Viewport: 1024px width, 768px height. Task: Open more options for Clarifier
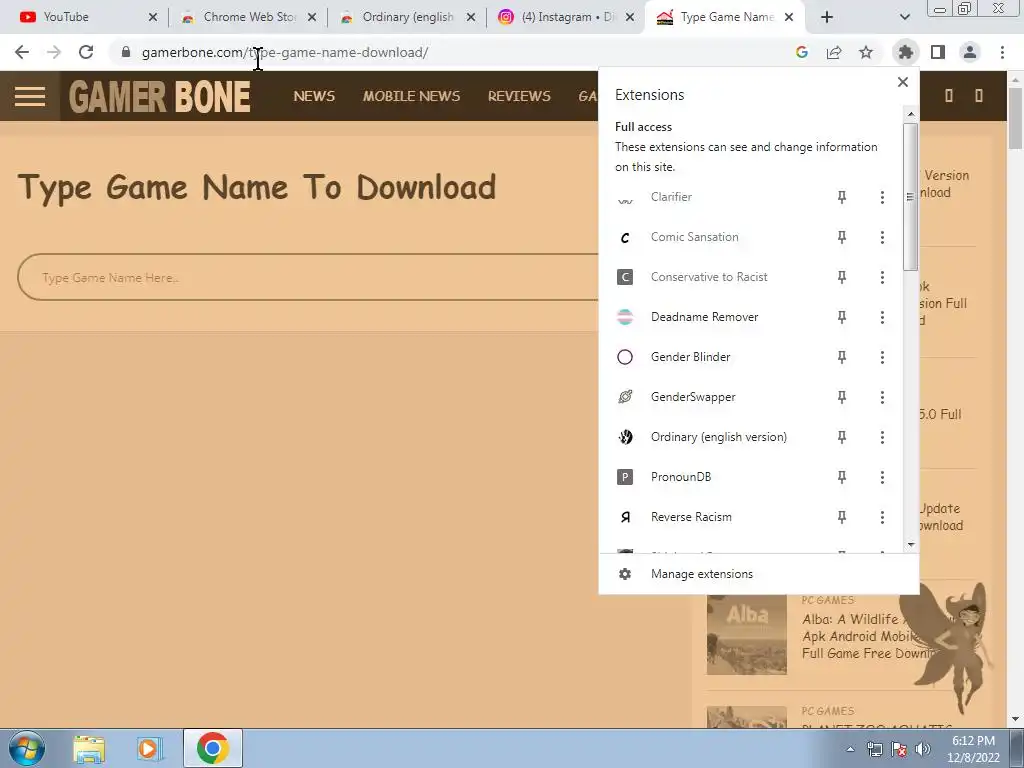[x=882, y=197]
